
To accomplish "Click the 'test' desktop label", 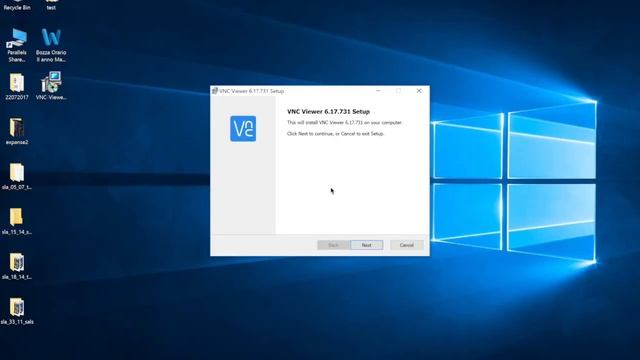I will point(51,8).
